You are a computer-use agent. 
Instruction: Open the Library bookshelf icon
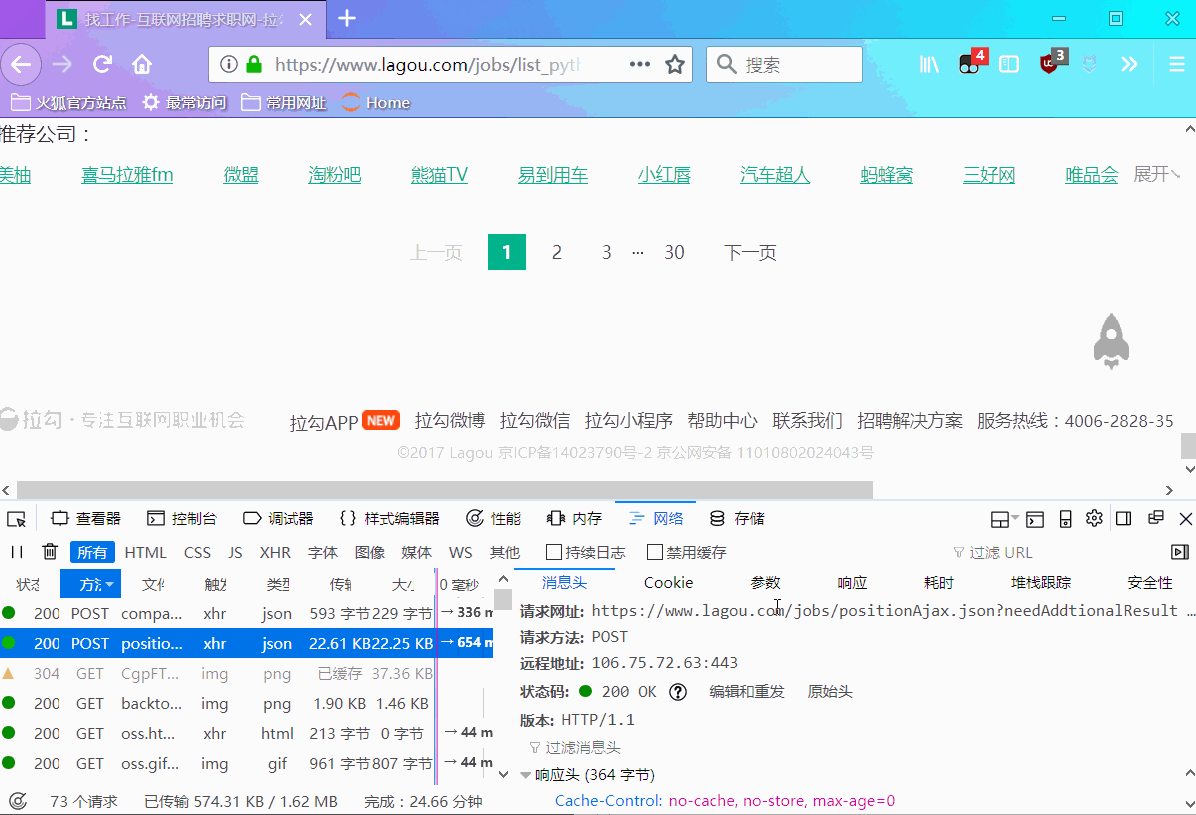(x=928, y=65)
